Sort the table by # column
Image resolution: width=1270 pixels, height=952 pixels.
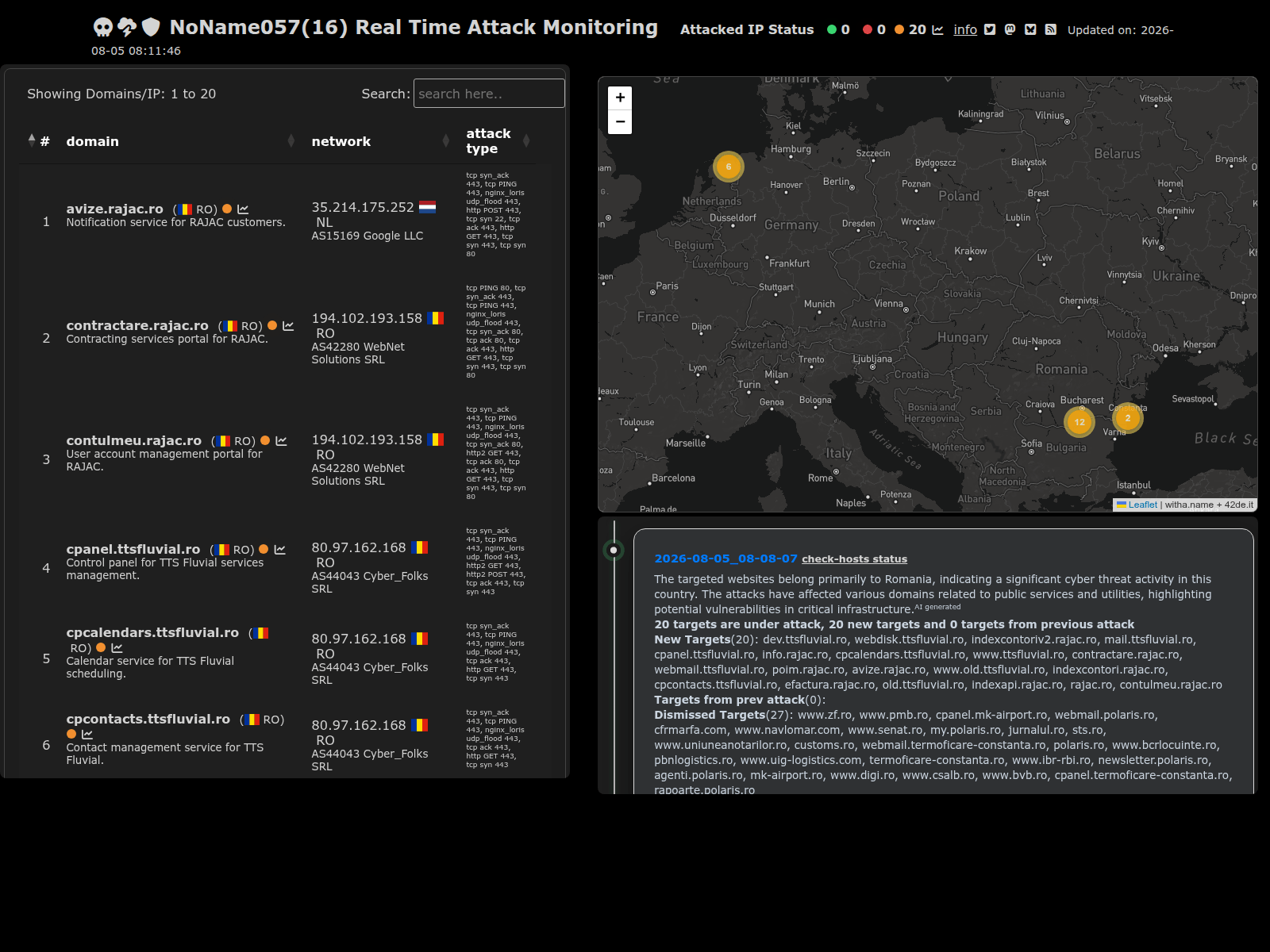coord(39,141)
